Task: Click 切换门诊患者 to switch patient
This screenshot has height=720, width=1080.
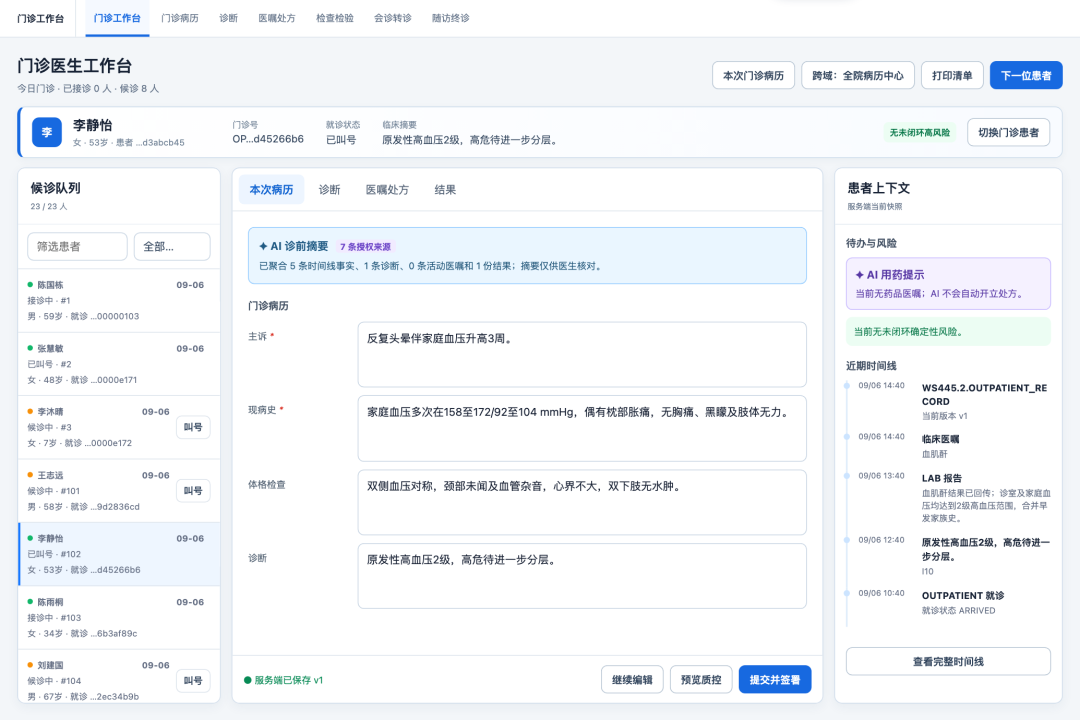Action: click(1008, 132)
